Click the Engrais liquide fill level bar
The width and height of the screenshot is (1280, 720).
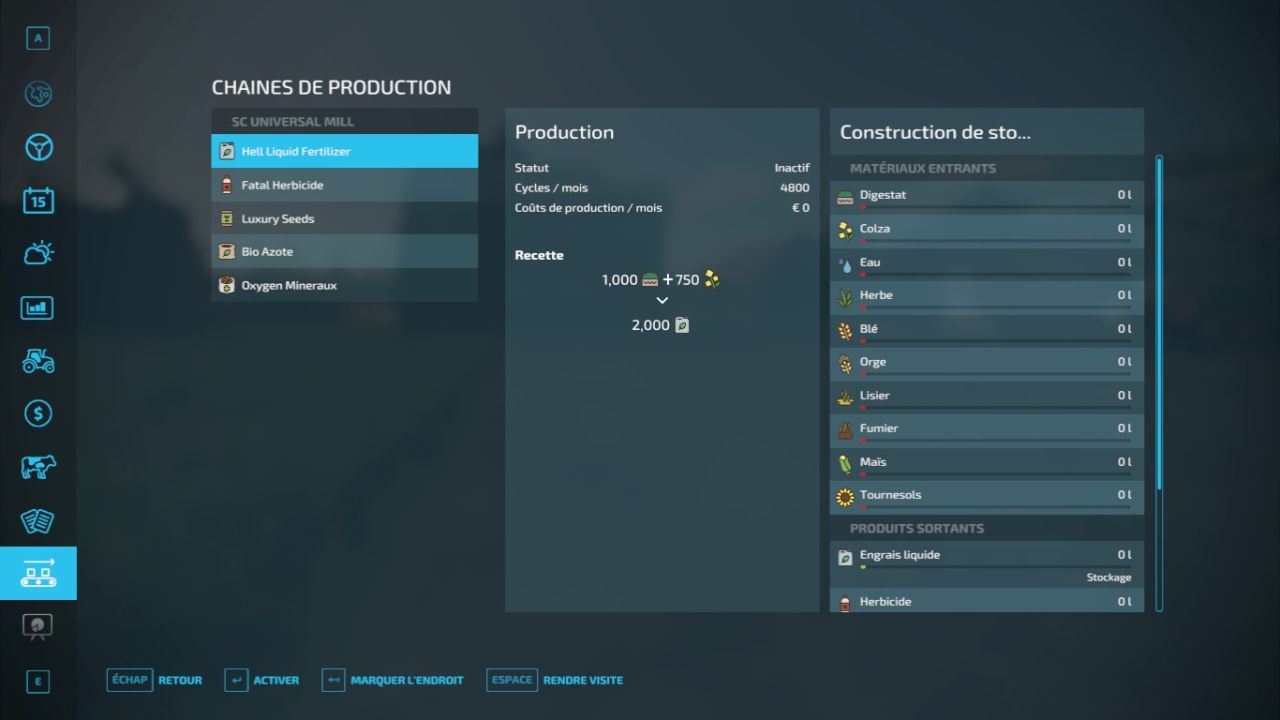995,568
